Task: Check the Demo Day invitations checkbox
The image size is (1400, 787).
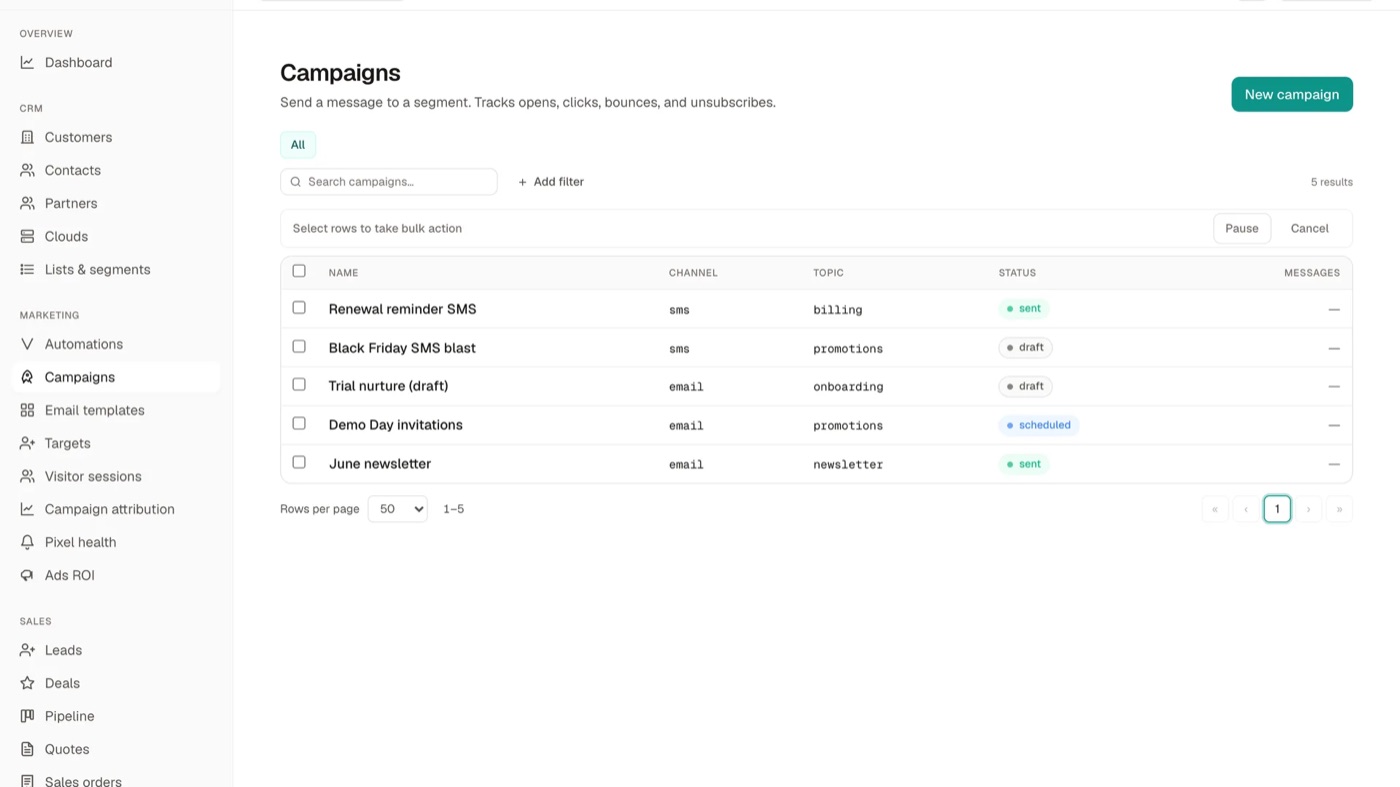Action: (299, 424)
